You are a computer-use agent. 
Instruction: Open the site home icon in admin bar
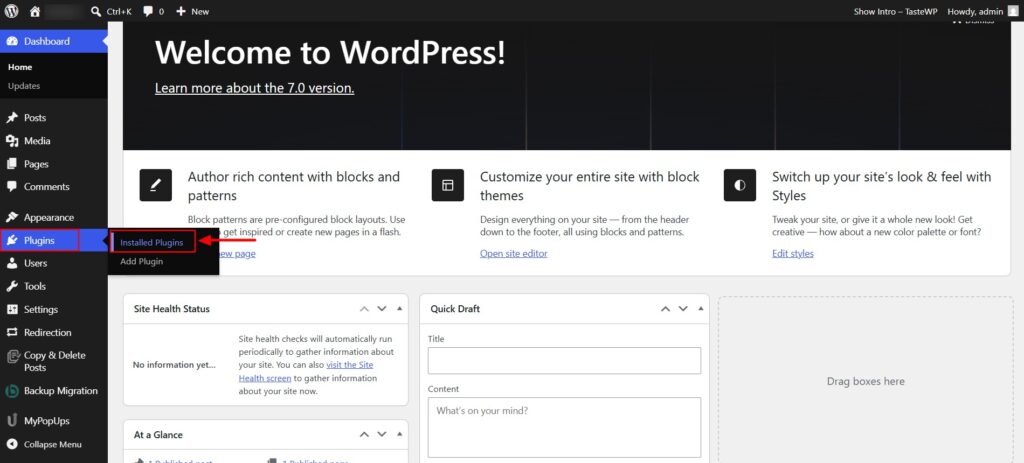tap(35, 11)
